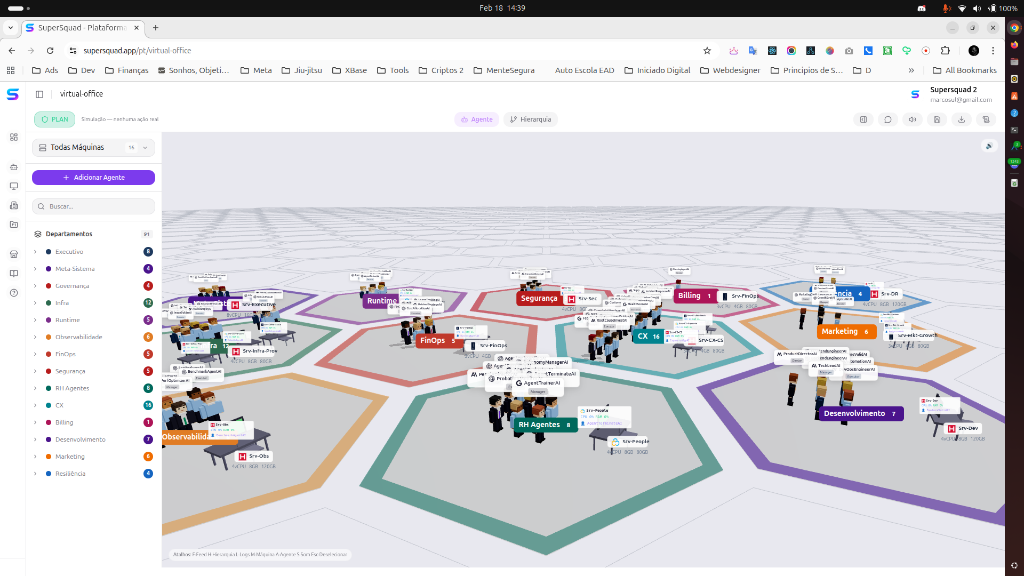
Task: Open the side panel icon near the toolbar
Action: (x=863, y=119)
